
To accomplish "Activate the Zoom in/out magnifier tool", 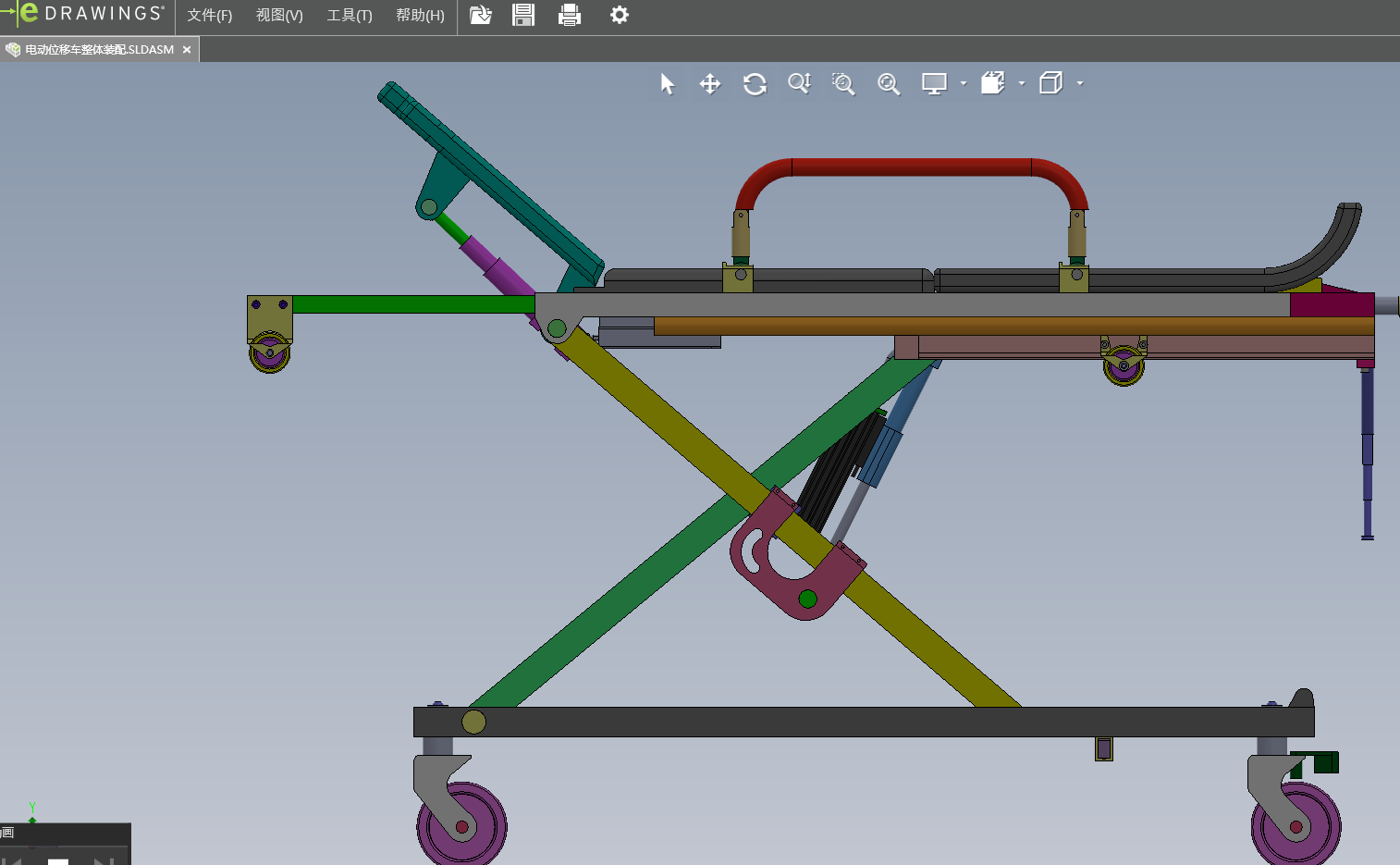I will coord(799,84).
